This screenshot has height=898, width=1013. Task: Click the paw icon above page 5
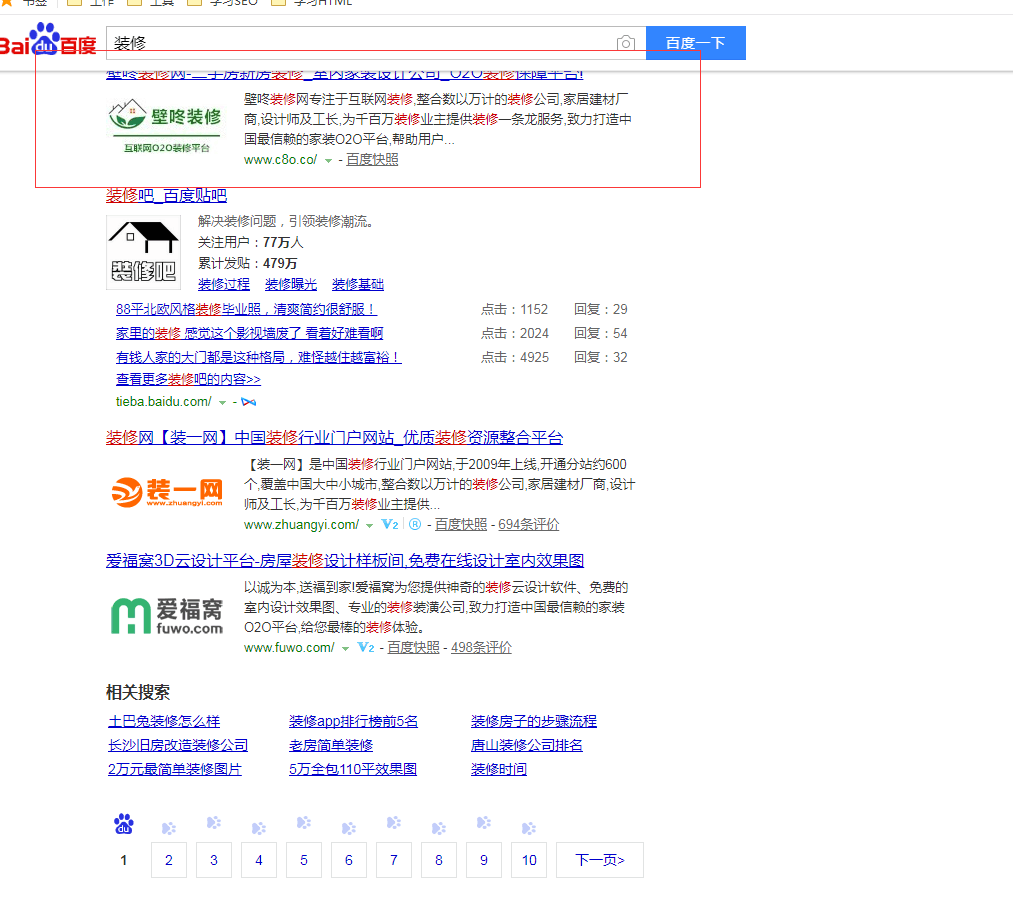click(304, 822)
